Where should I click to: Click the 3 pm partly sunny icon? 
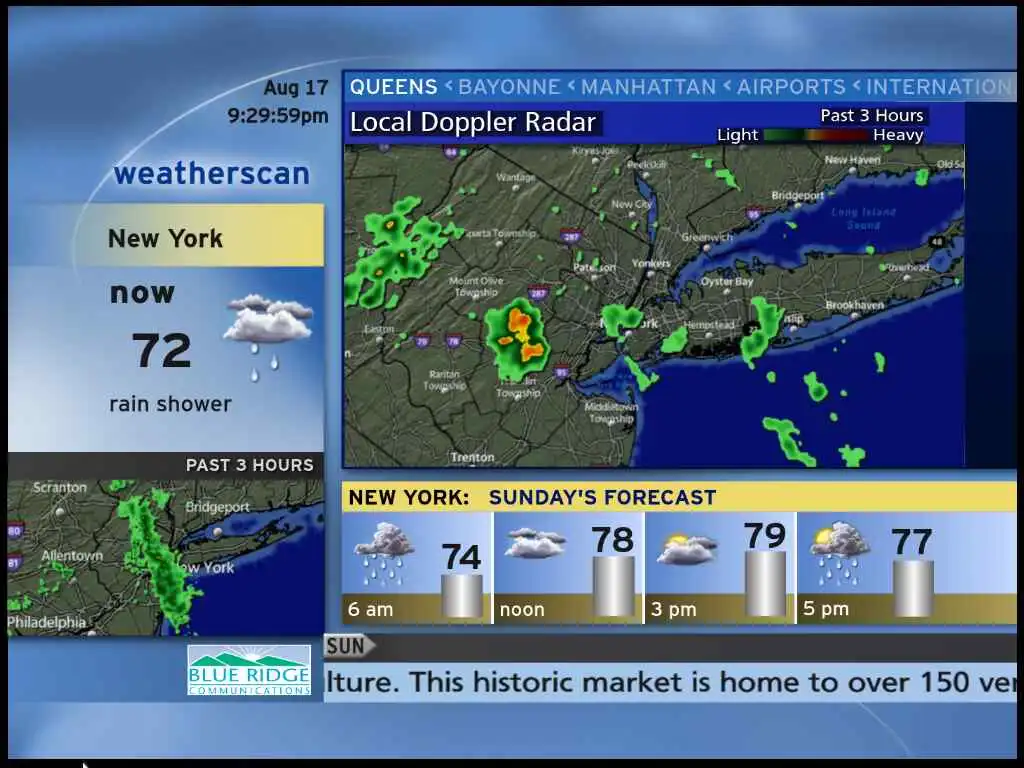686,549
